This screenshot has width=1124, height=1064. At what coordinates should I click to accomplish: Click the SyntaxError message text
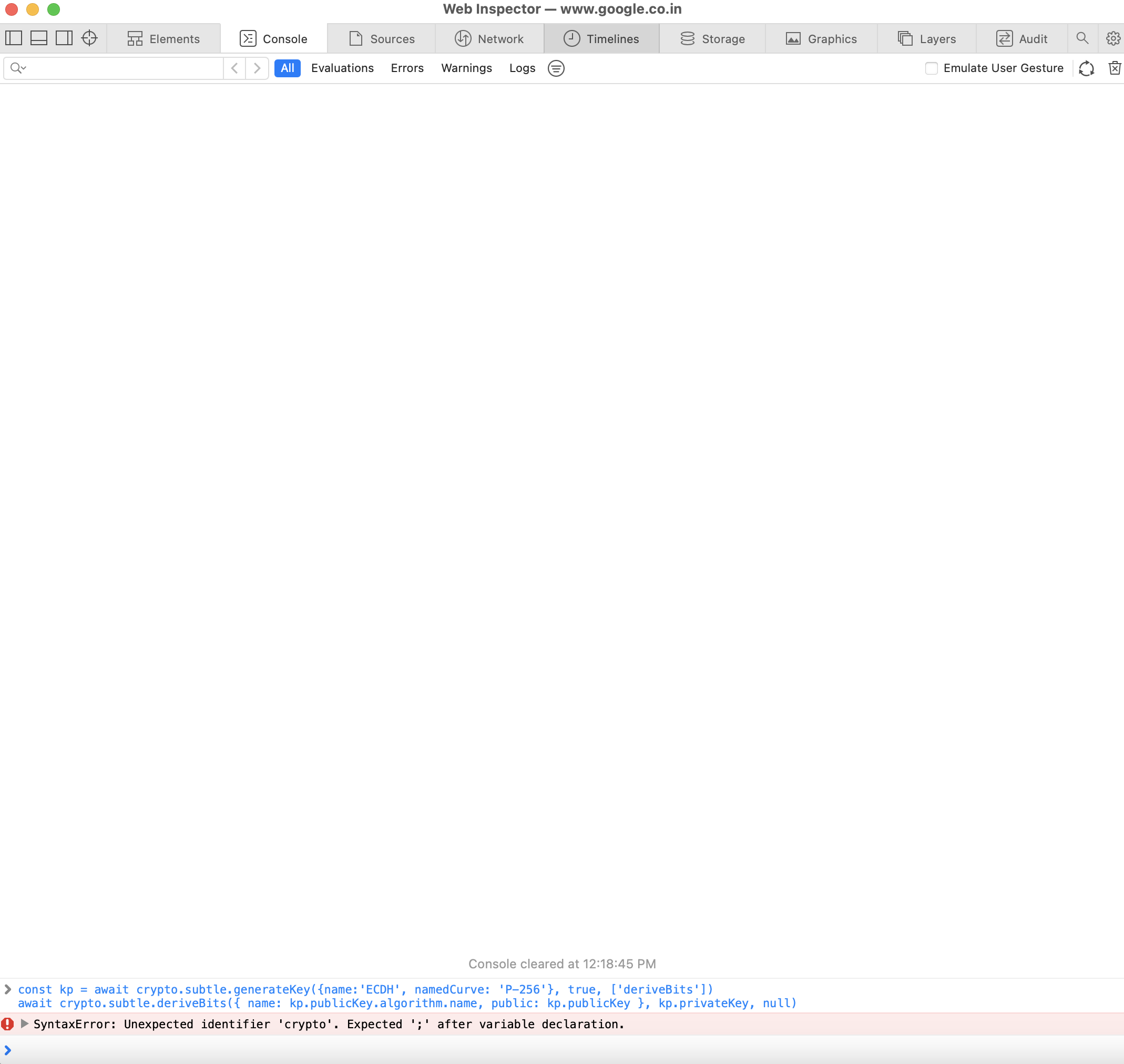click(329, 1024)
